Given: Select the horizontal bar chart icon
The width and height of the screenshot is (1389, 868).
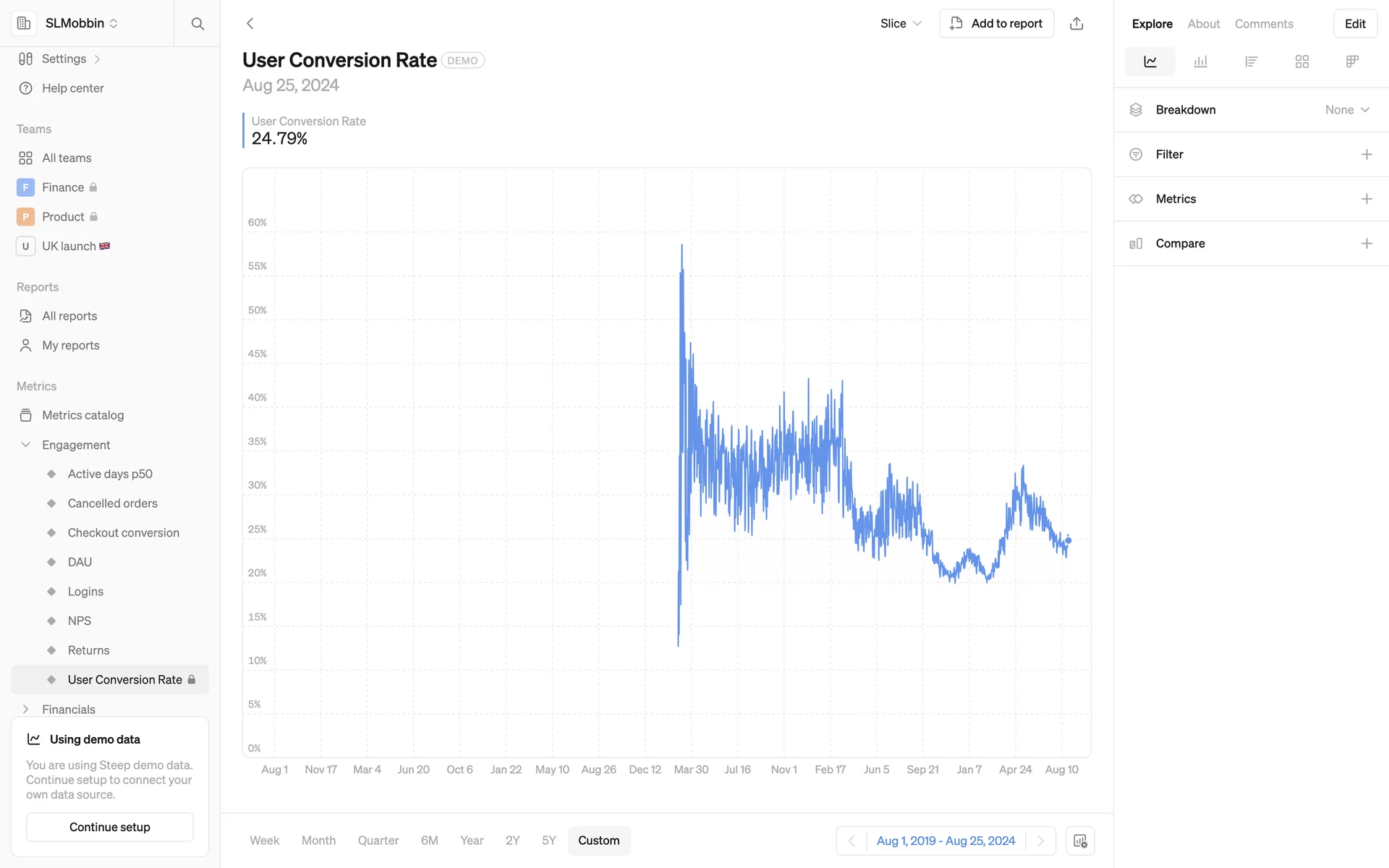Looking at the screenshot, I should pyautogui.click(x=1252, y=61).
